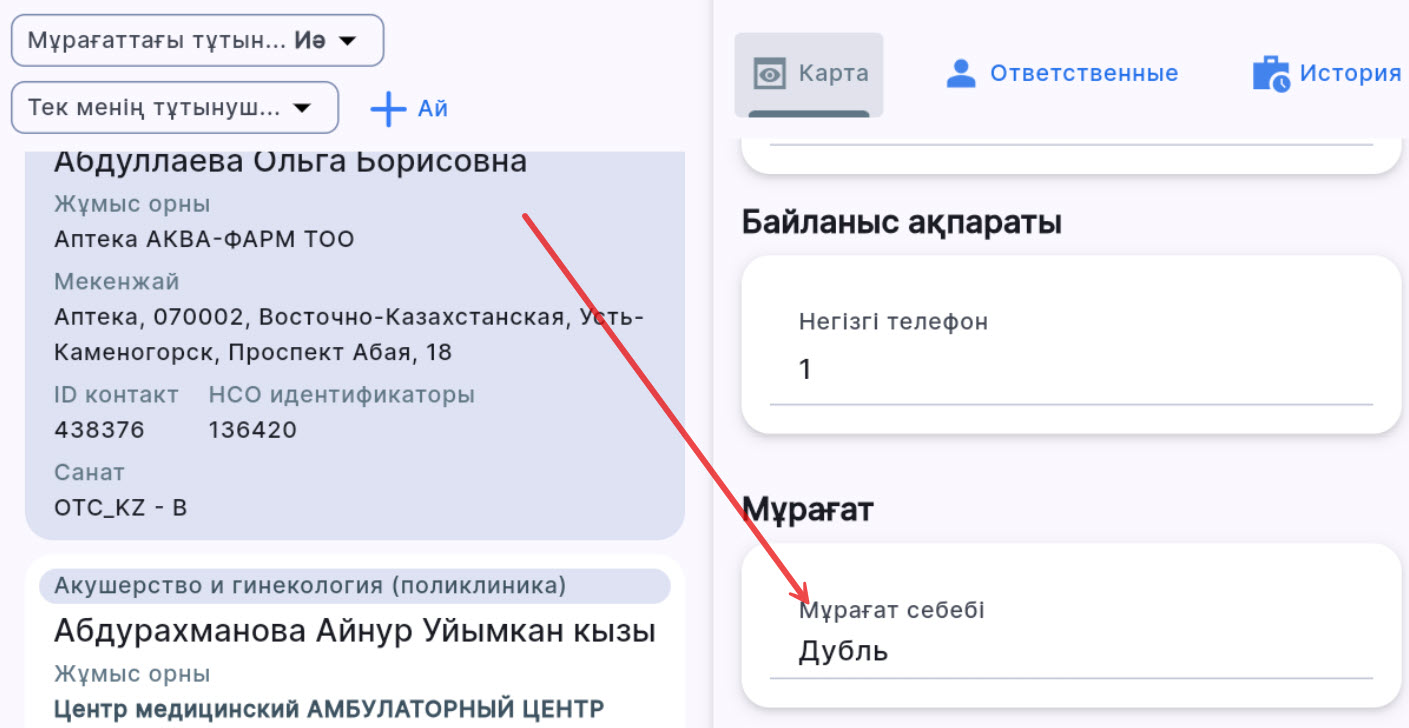Click the blue plus icon
Image resolution: width=1409 pixels, height=728 pixels.
388,109
